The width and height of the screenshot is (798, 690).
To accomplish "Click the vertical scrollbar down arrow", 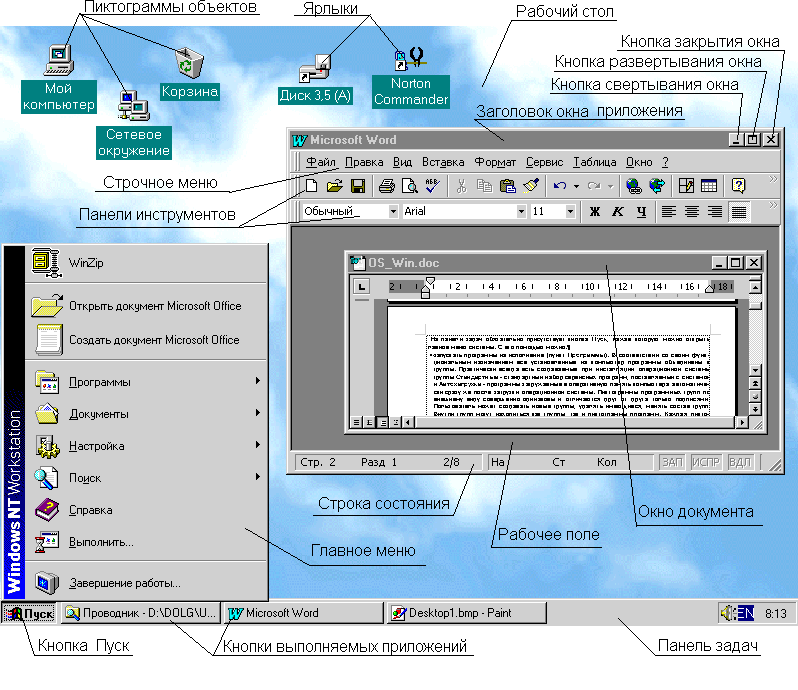I will 755,370.
